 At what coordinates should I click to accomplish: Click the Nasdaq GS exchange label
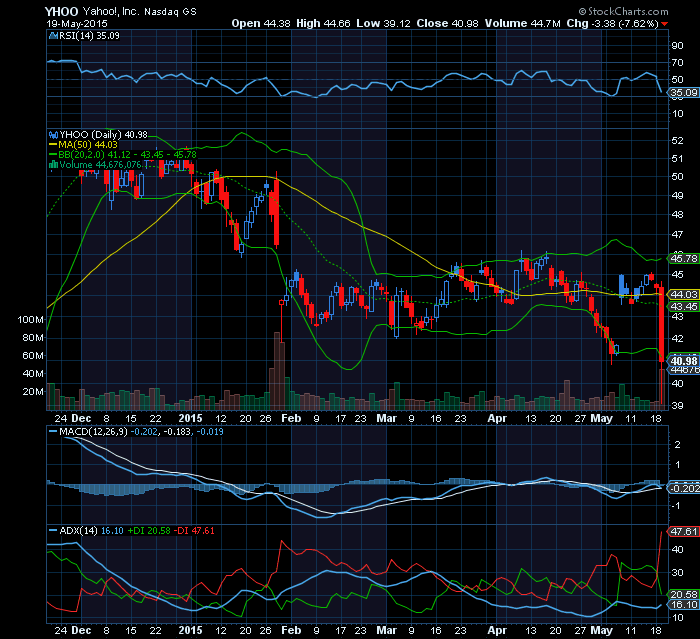(x=170, y=12)
